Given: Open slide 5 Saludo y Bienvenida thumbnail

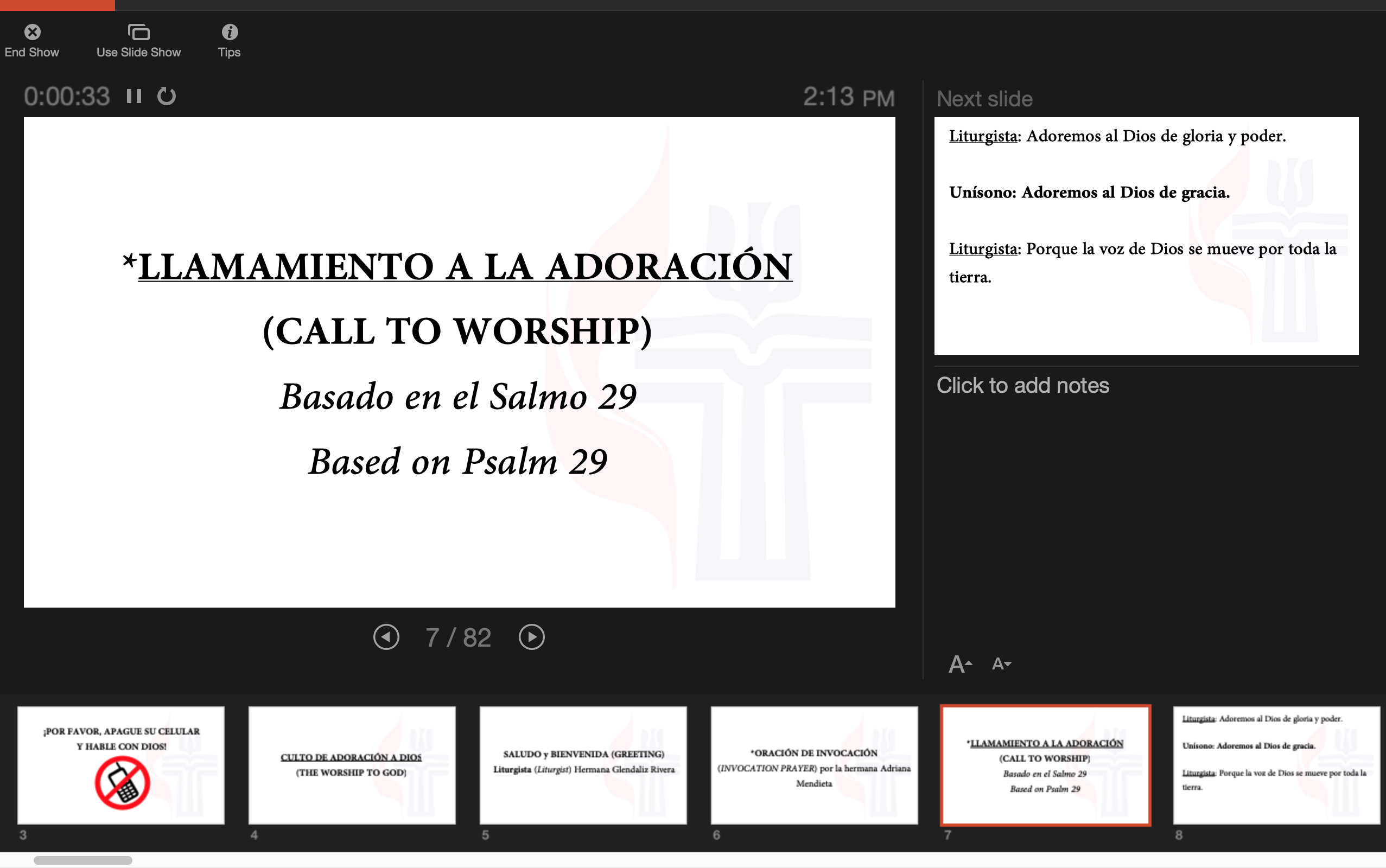Looking at the screenshot, I should (583, 765).
